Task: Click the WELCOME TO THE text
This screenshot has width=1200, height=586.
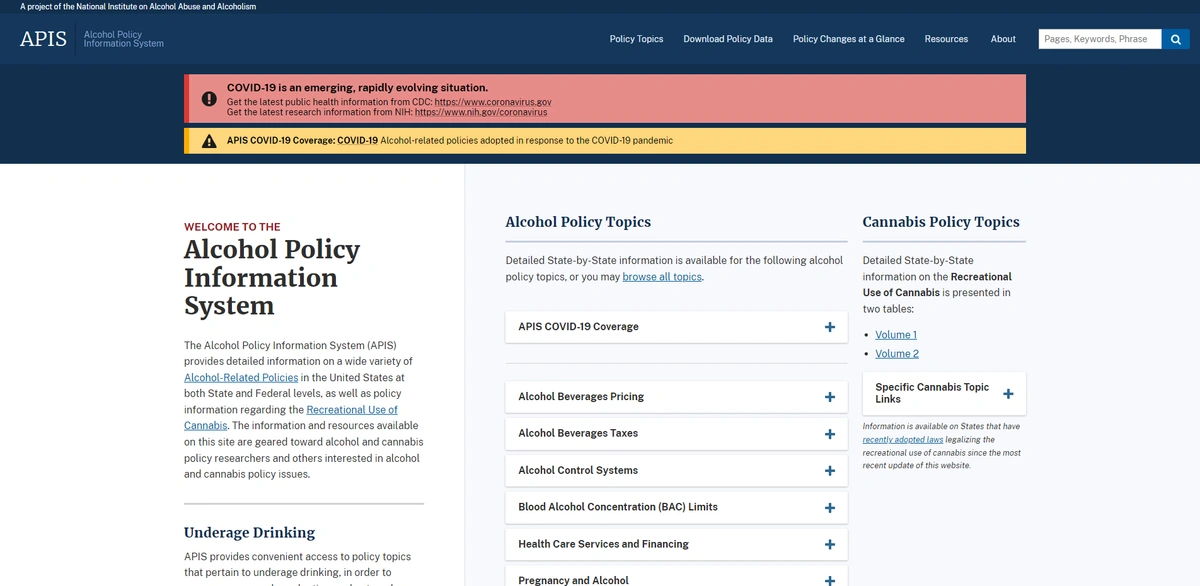Action: (232, 227)
